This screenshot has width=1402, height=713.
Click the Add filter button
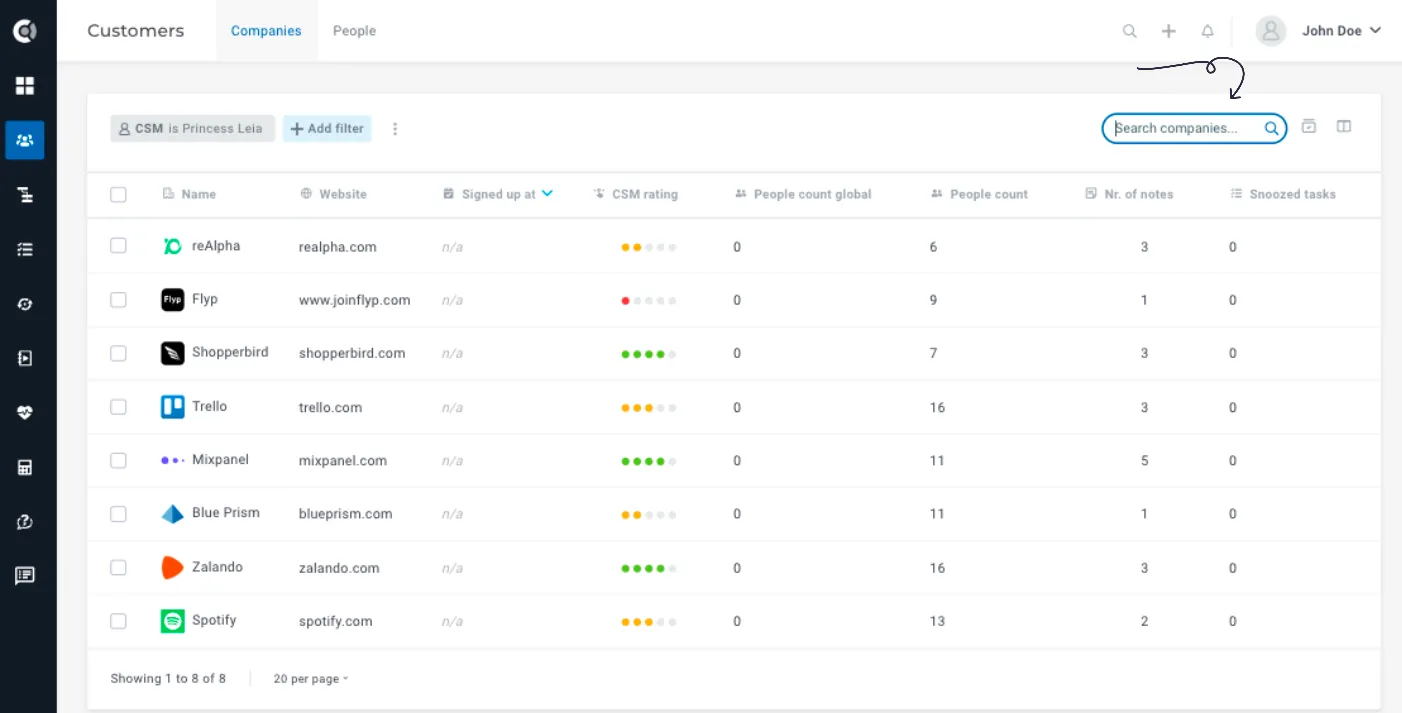pyautogui.click(x=327, y=128)
